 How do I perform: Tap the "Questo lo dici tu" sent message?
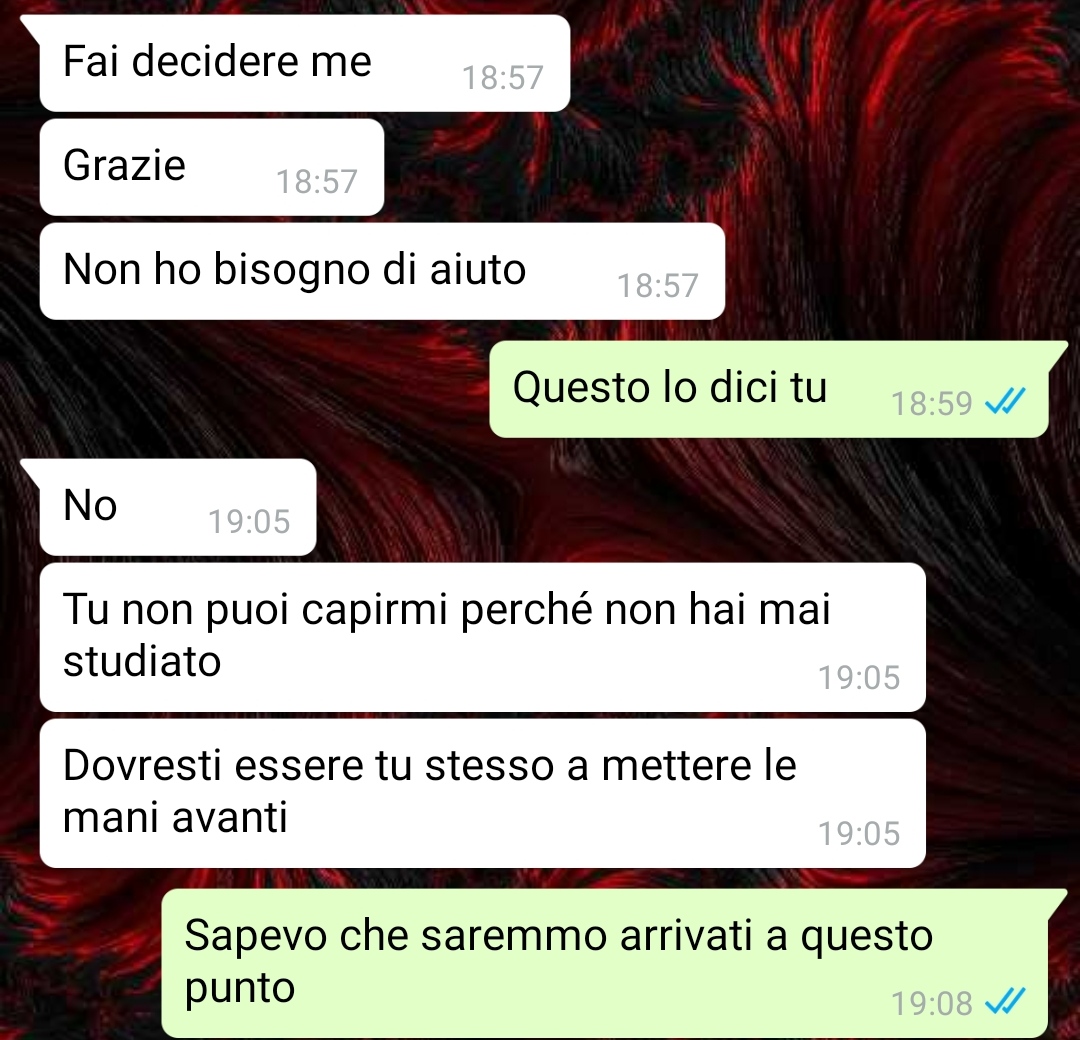coord(769,389)
